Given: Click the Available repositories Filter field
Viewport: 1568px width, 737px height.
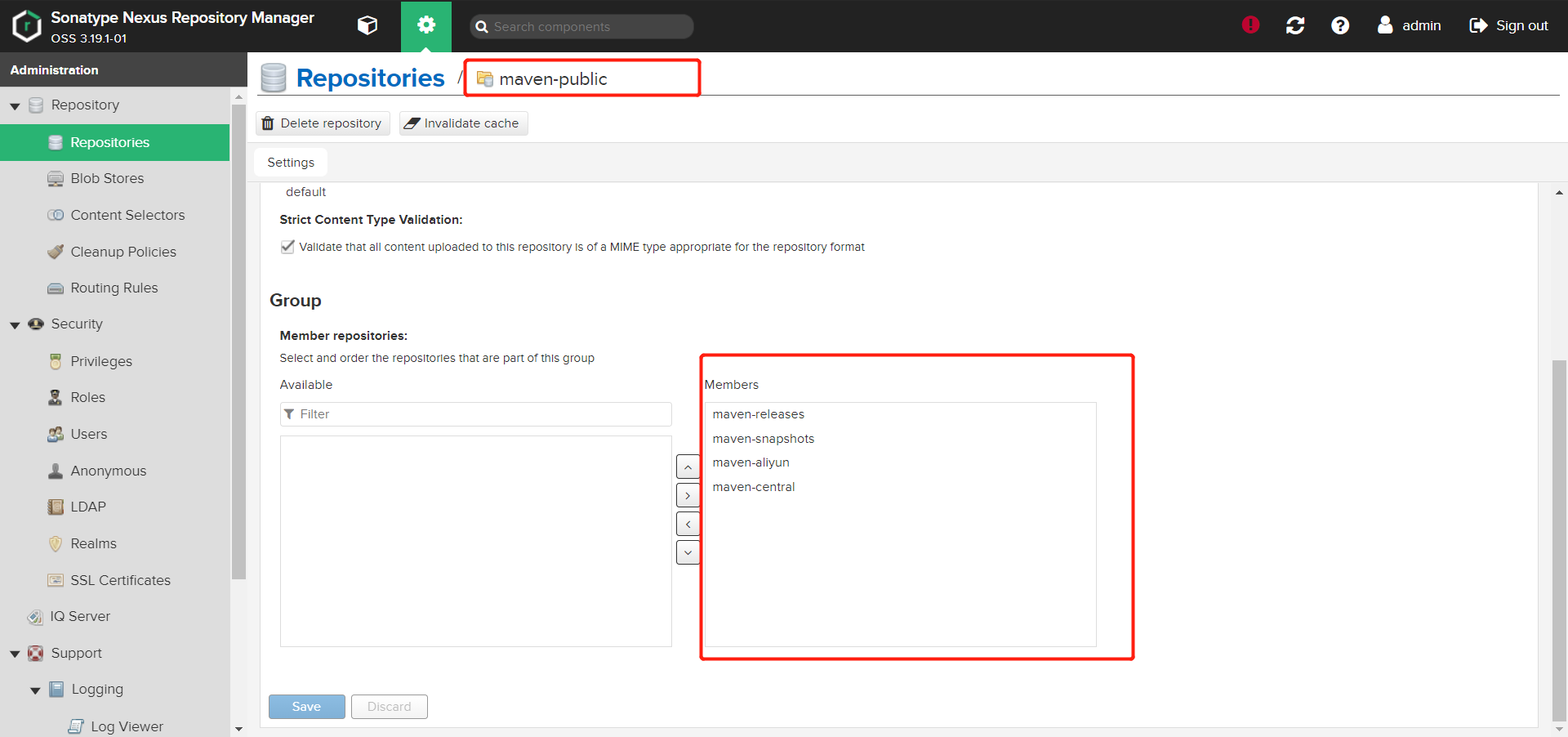Looking at the screenshot, I should tap(475, 414).
